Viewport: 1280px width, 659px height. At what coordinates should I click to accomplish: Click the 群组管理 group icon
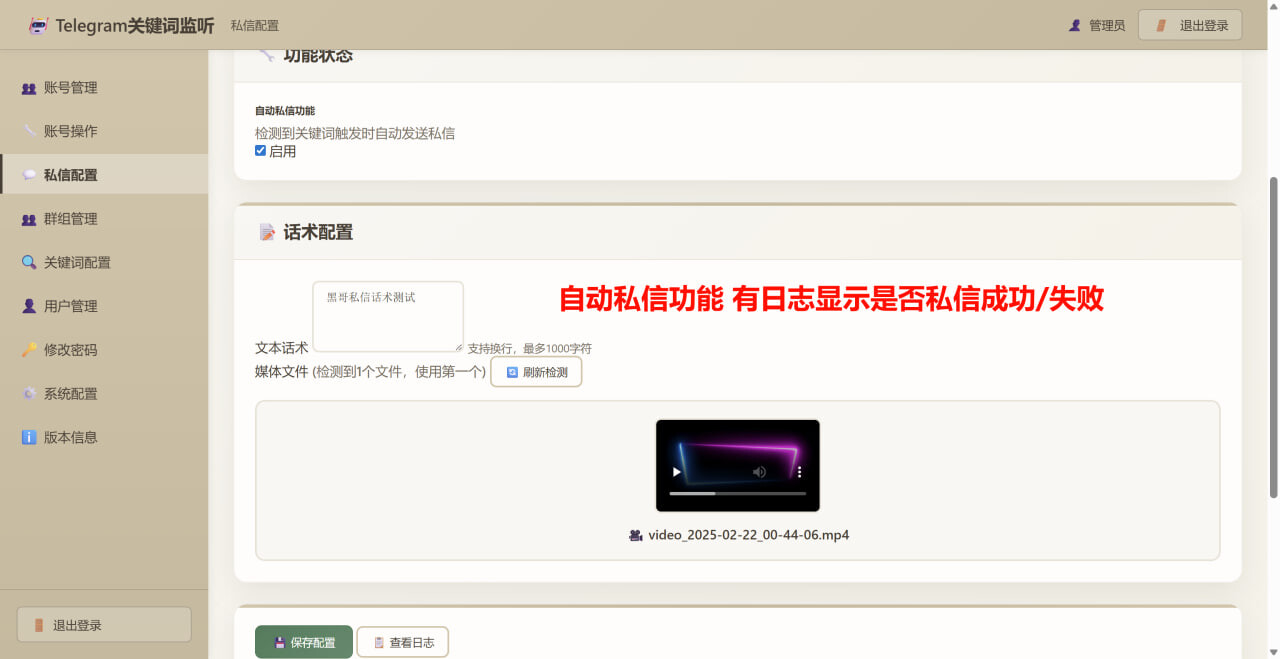tap(29, 219)
